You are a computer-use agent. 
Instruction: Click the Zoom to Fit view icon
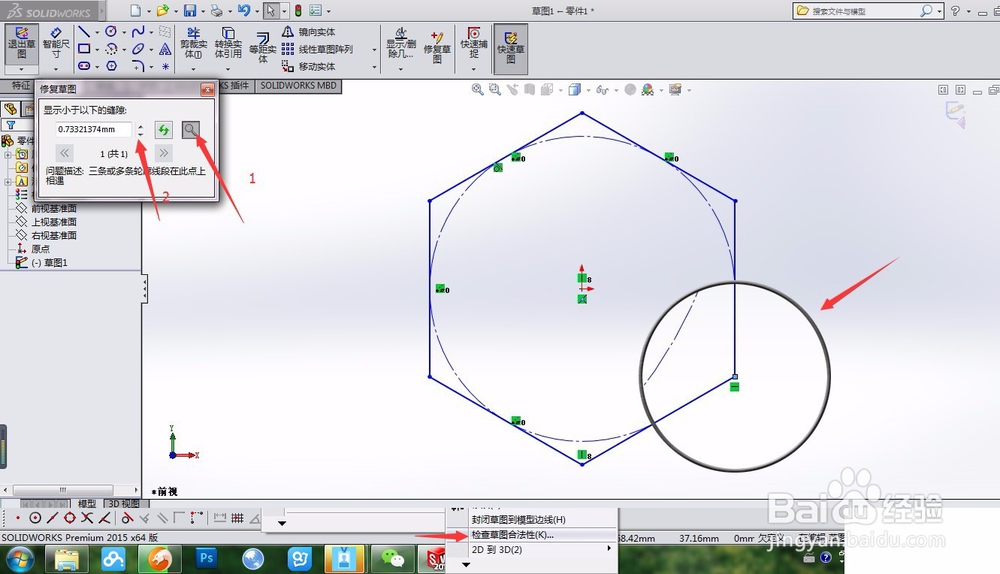tap(477, 89)
